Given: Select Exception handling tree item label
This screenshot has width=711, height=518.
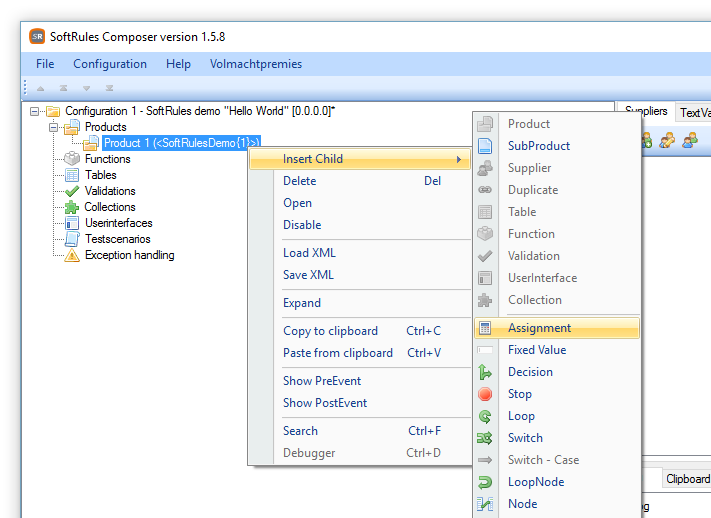Looking at the screenshot, I should pyautogui.click(x=130, y=255).
